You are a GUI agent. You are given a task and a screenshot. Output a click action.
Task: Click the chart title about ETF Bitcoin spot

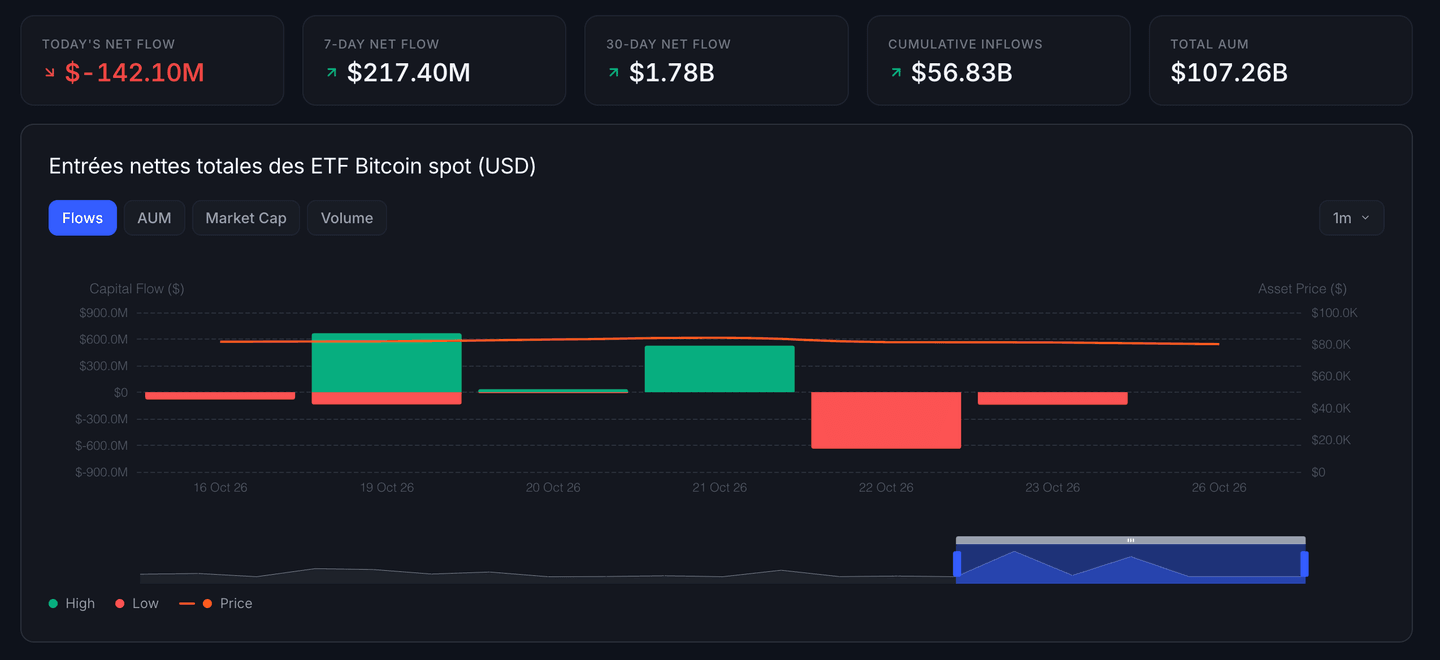pos(292,166)
